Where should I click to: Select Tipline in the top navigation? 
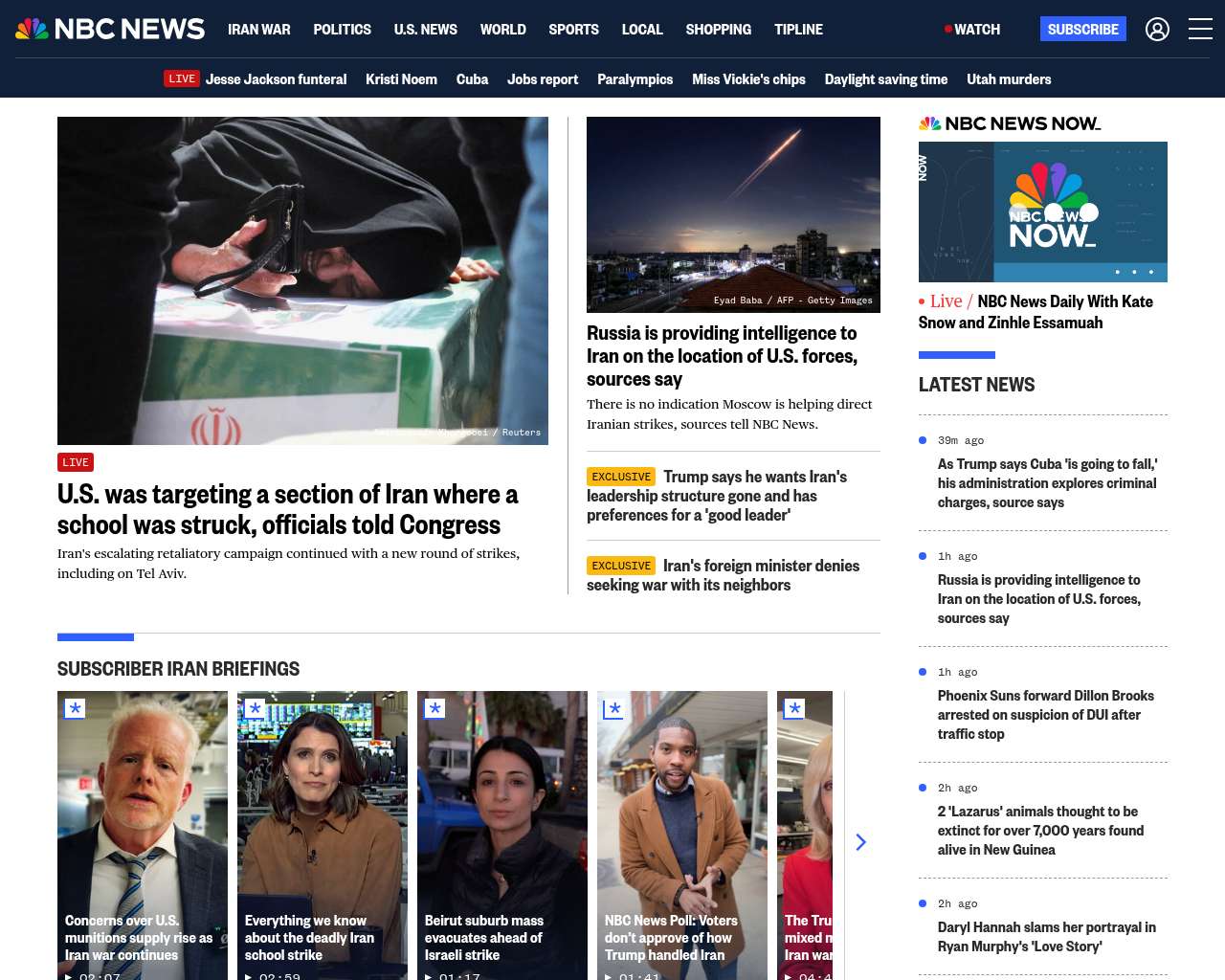click(x=798, y=30)
